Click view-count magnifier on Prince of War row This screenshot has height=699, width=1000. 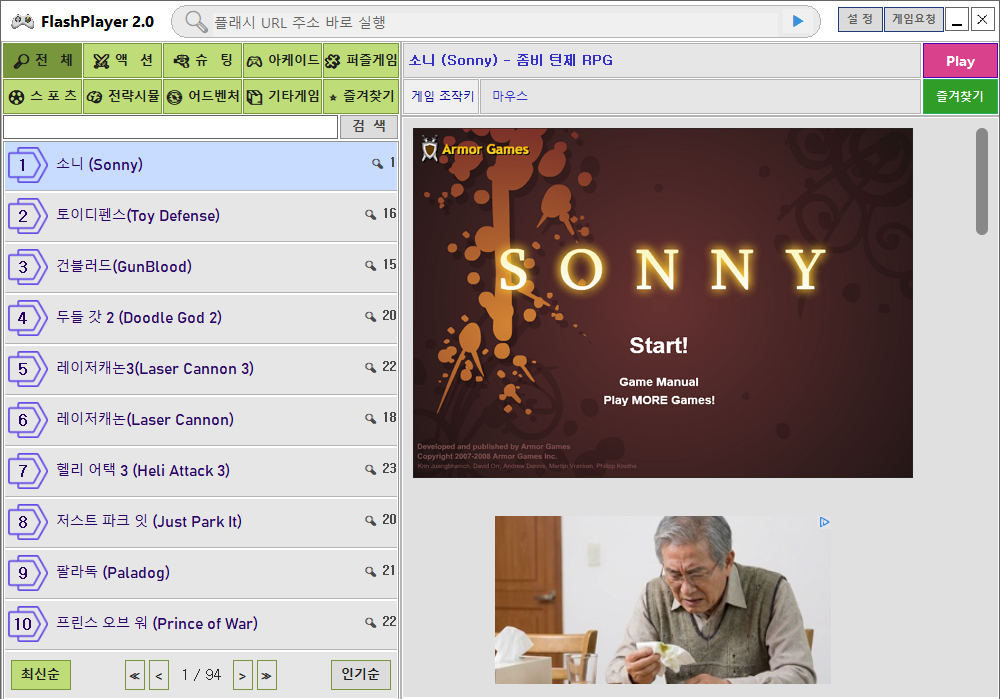370,623
